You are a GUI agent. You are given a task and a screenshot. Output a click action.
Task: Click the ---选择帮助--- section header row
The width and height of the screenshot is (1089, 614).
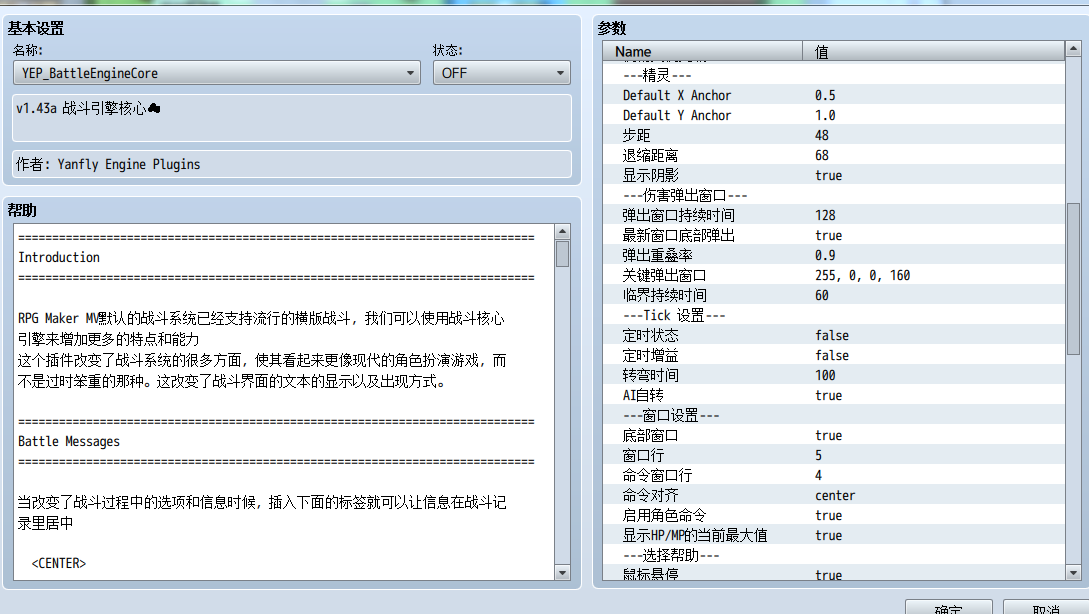coord(833,556)
